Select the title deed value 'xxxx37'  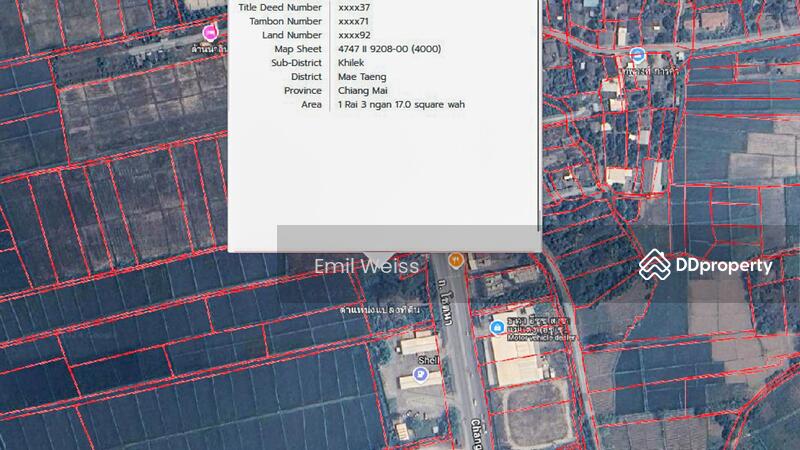354,7
